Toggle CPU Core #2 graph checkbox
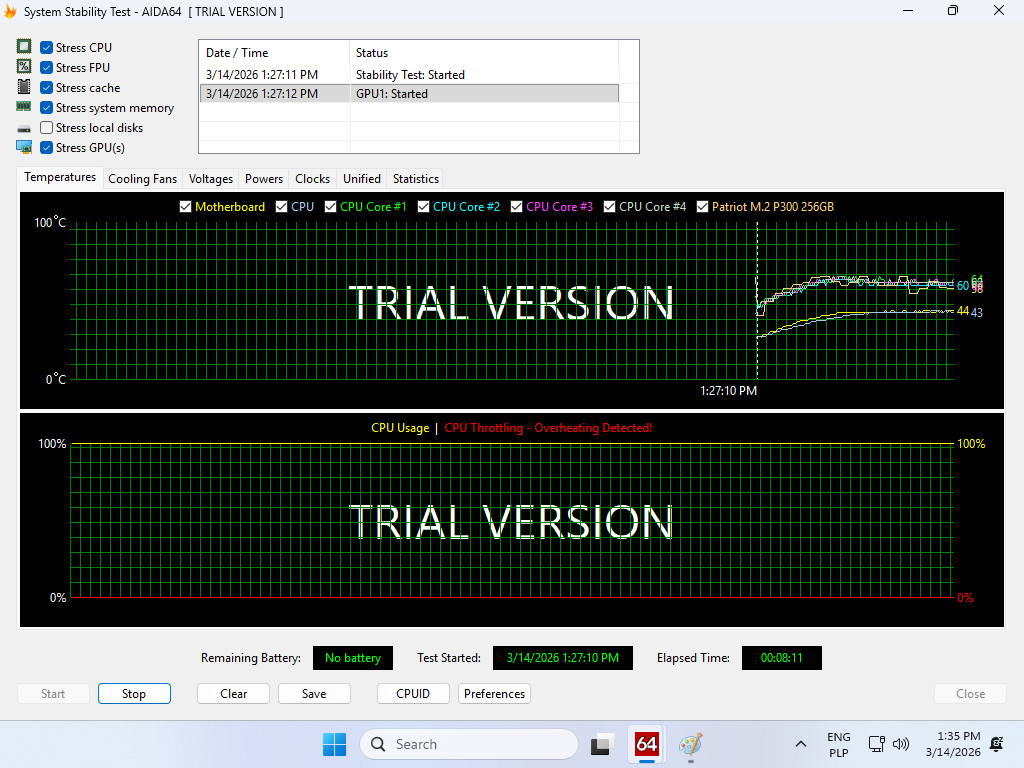The height and width of the screenshot is (768, 1024). click(x=423, y=206)
